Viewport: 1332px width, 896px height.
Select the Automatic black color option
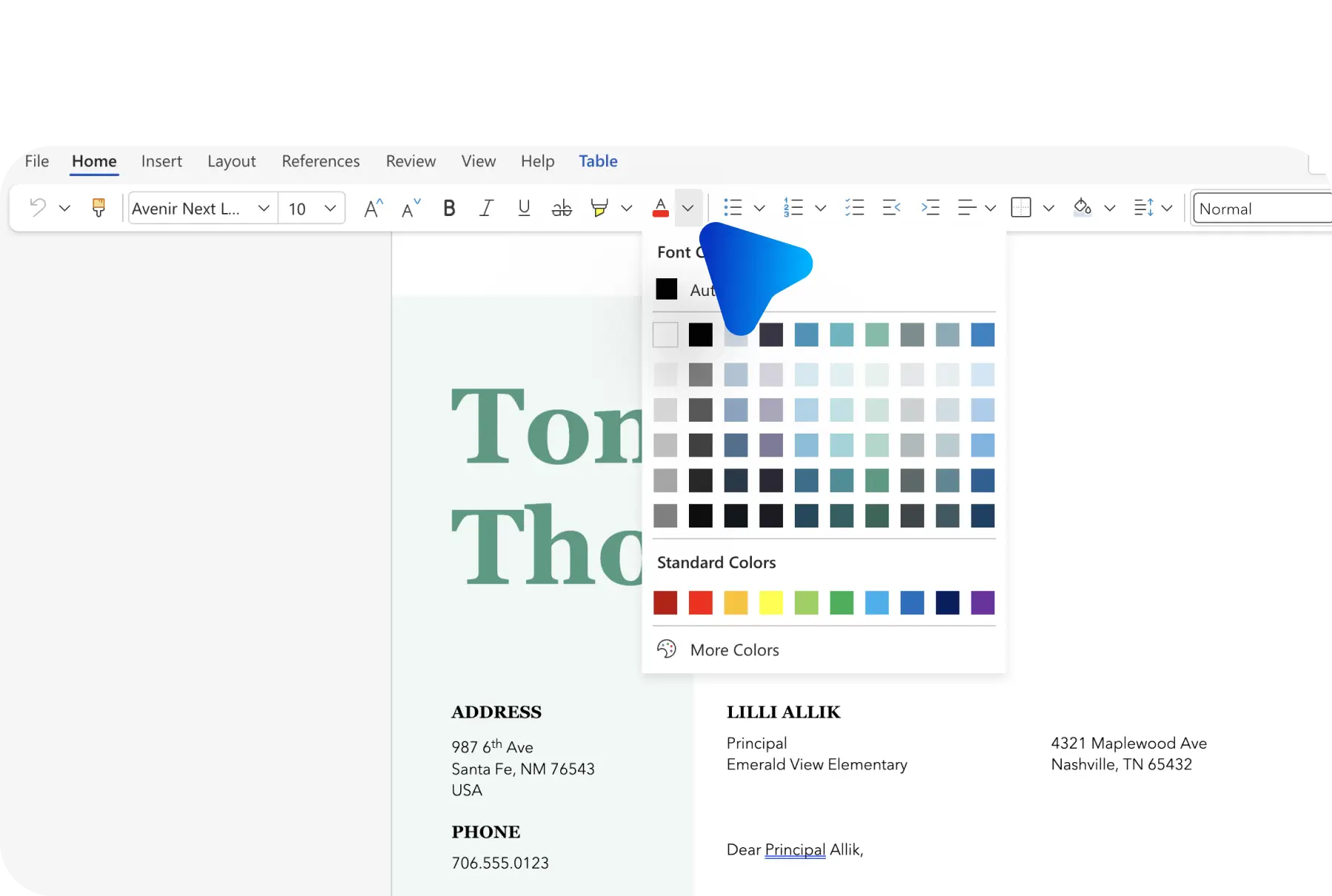click(667, 289)
